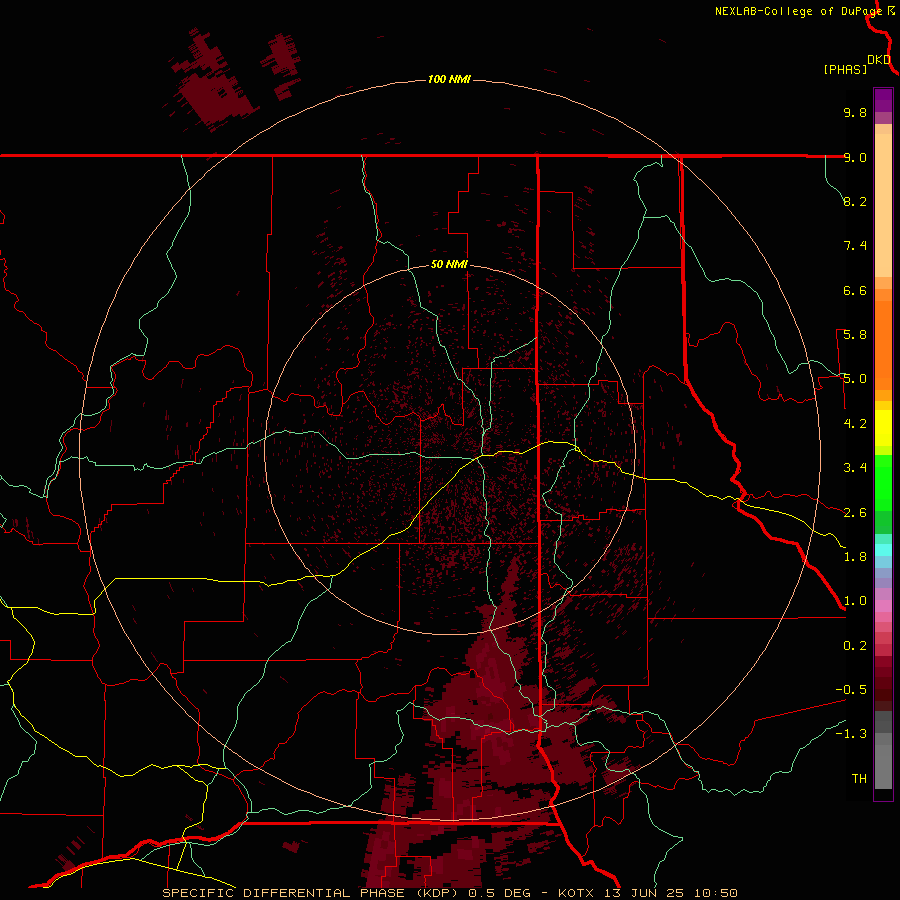The image size is (900, 900).
Task: Click the 1.0 scale value
Action: tap(855, 601)
